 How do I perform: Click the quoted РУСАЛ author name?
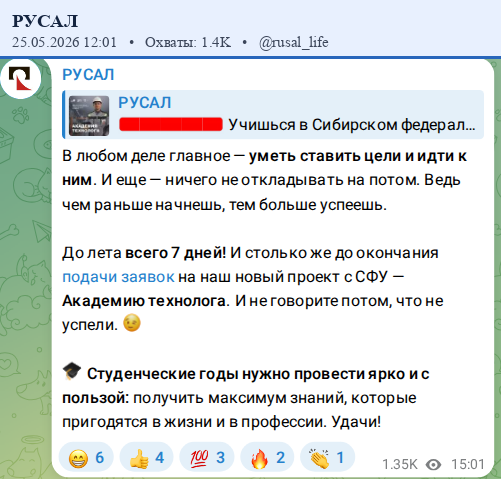pyautogui.click(x=145, y=103)
